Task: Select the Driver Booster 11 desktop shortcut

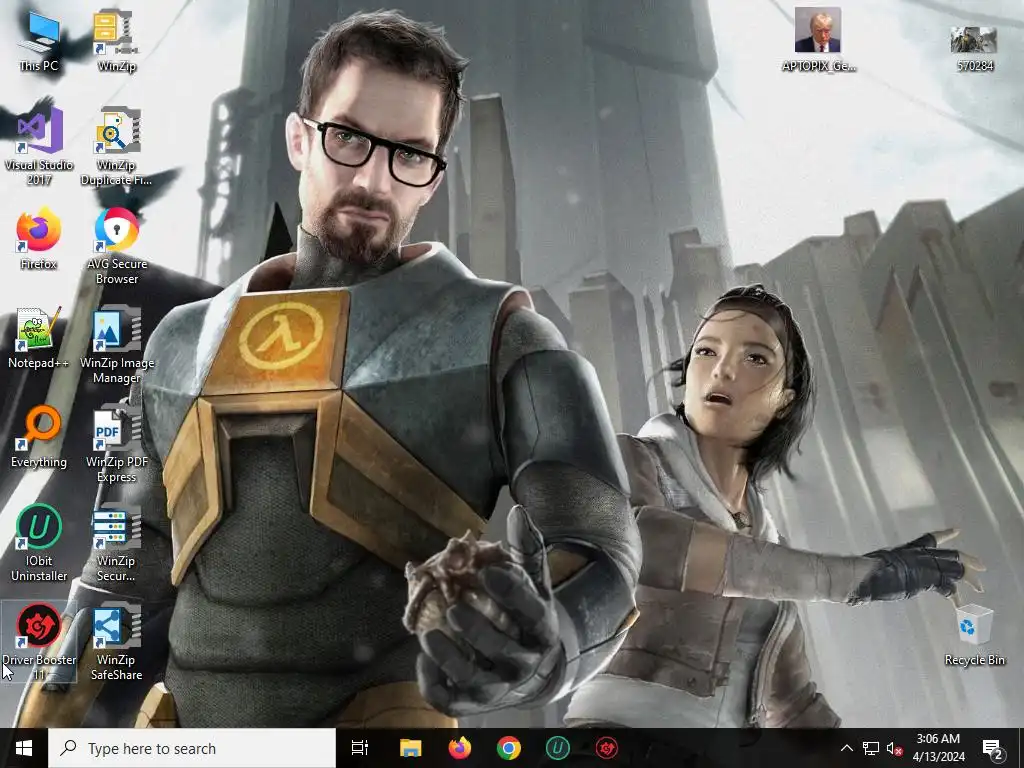Action: (39, 641)
